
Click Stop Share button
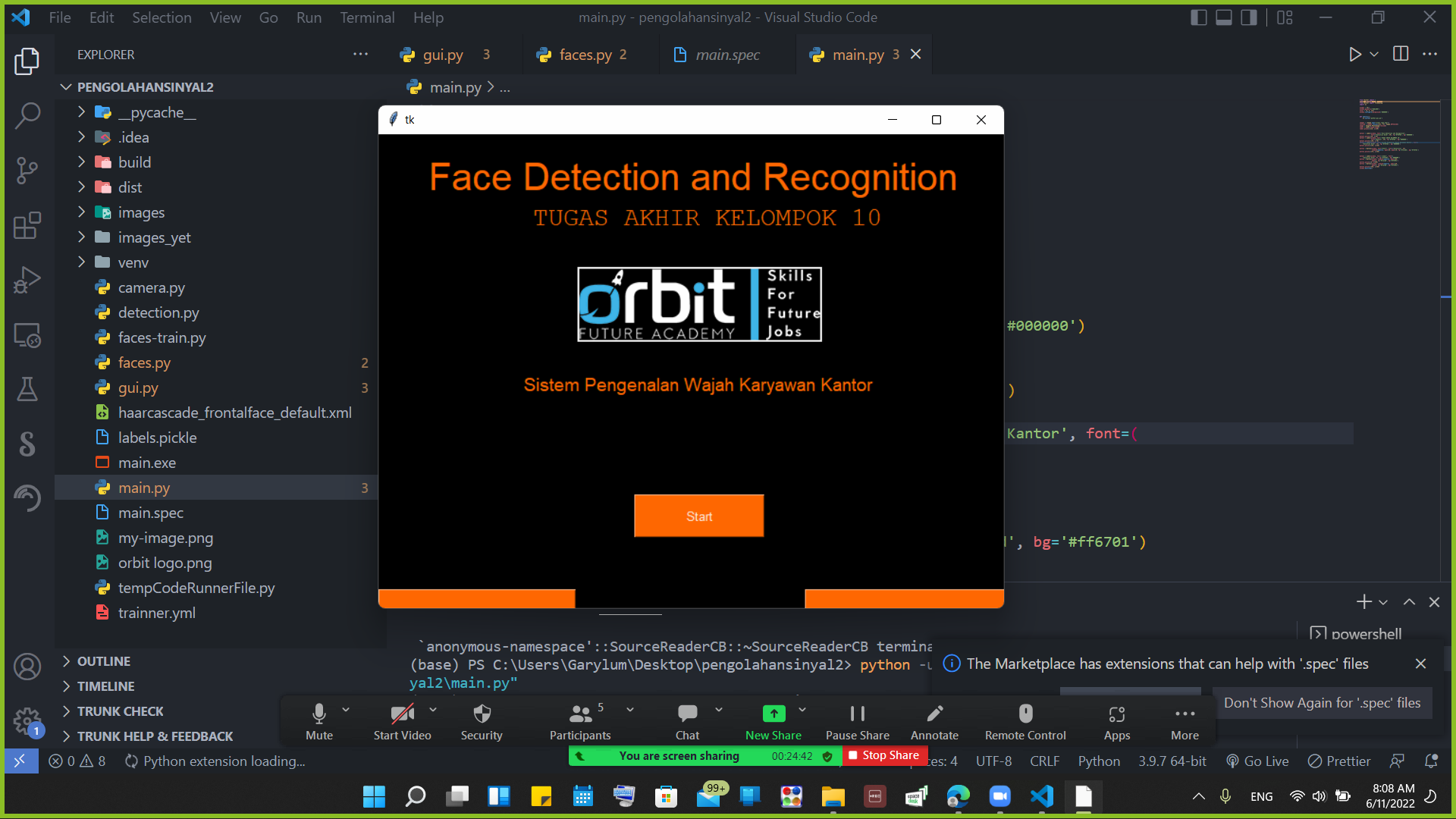click(884, 755)
